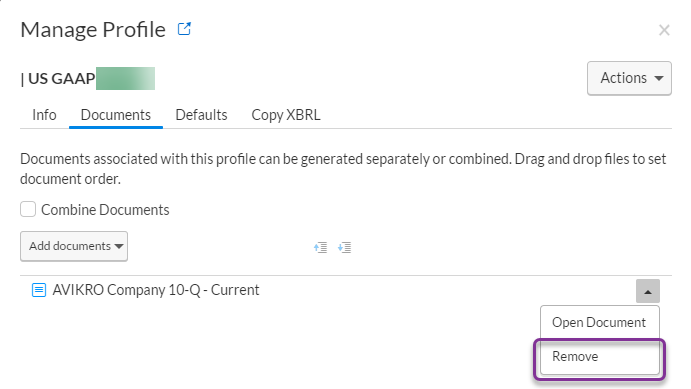The height and width of the screenshot is (389, 691).
Task: Choose Remove from the document menu
Action: (x=599, y=356)
